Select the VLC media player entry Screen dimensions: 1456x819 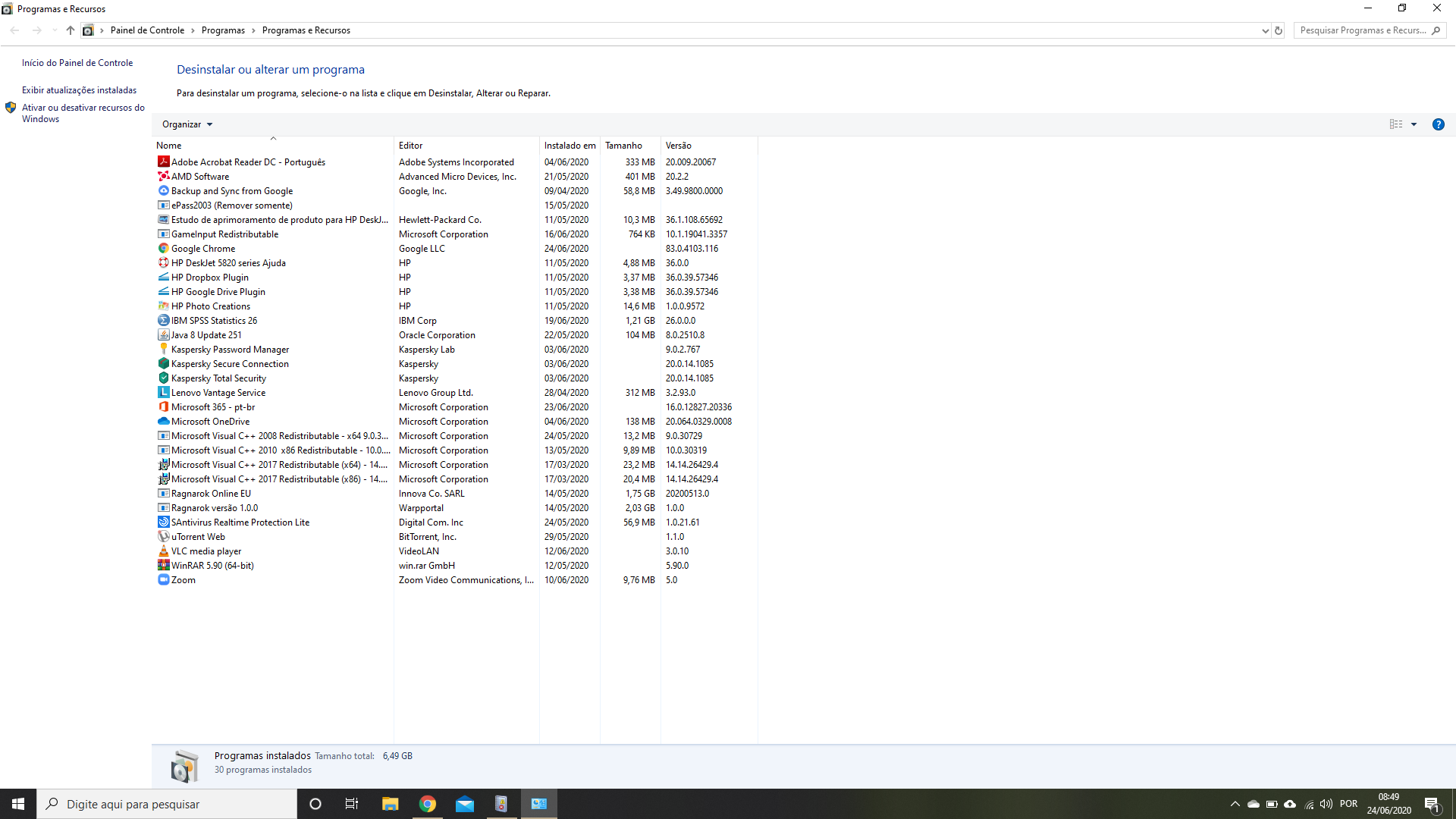click(x=206, y=551)
